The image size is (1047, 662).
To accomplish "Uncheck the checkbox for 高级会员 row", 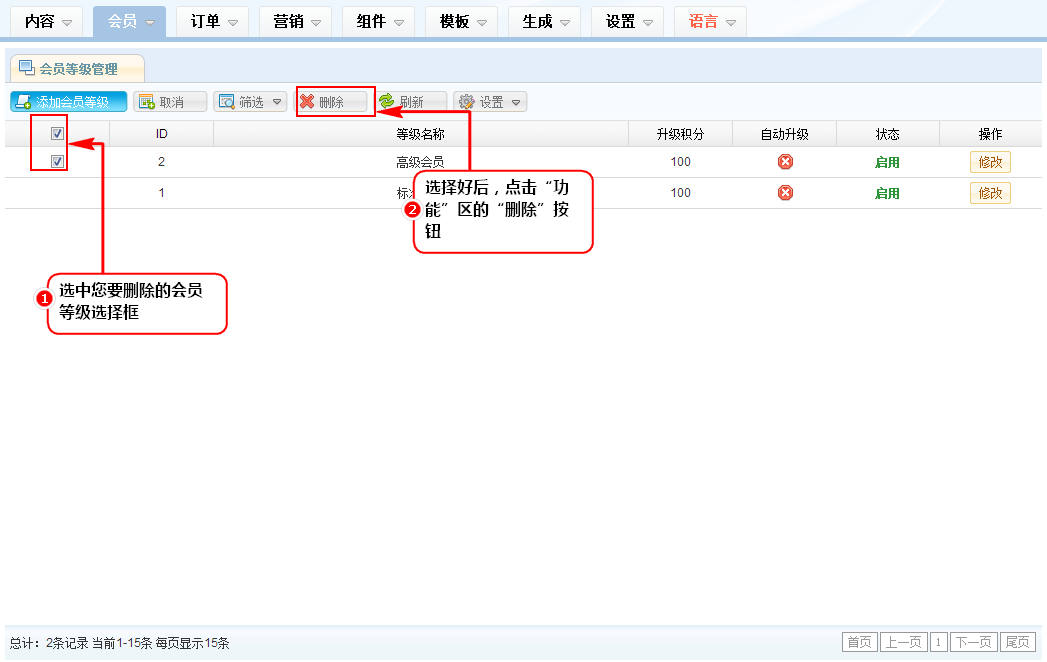I will tap(58, 162).
